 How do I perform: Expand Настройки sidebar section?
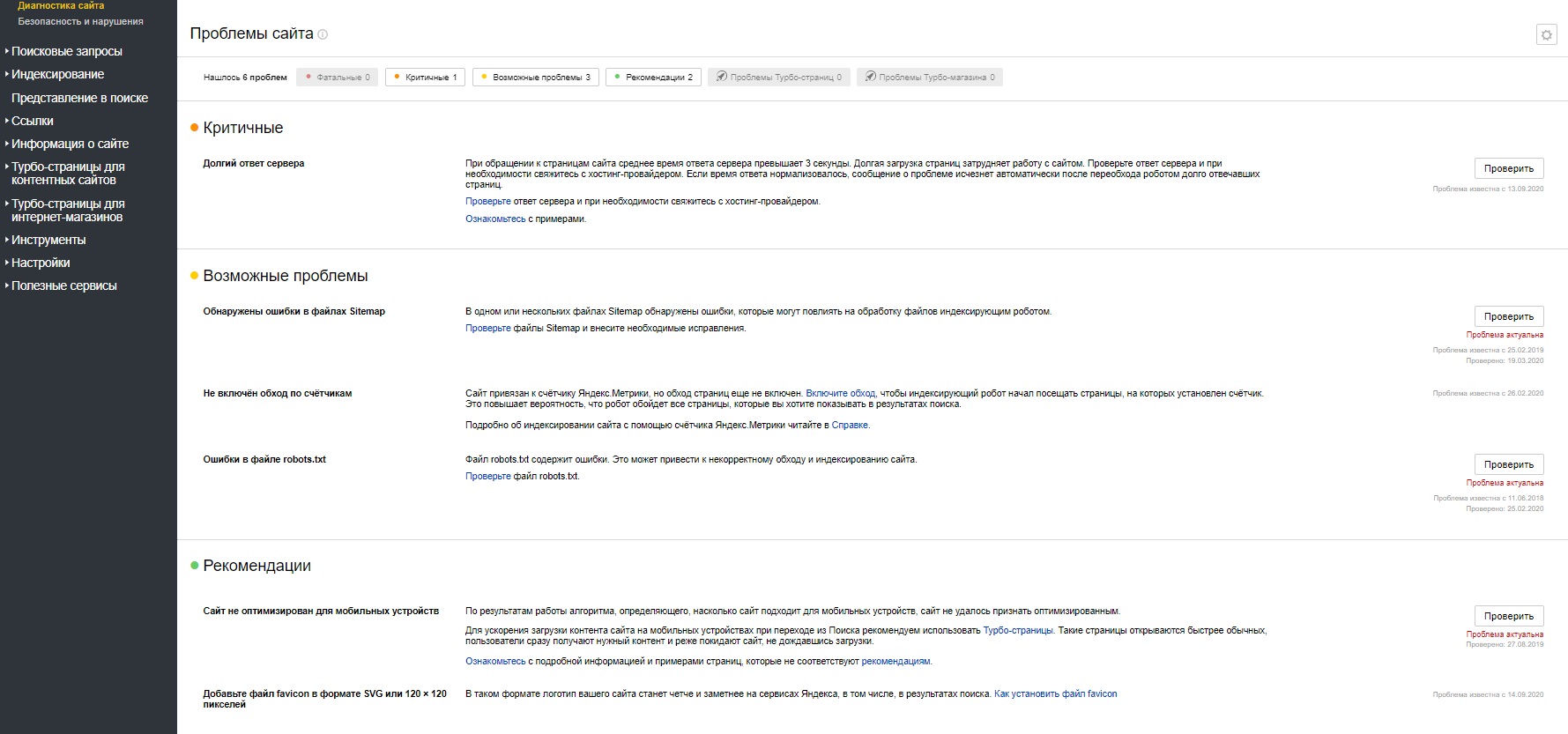(40, 263)
